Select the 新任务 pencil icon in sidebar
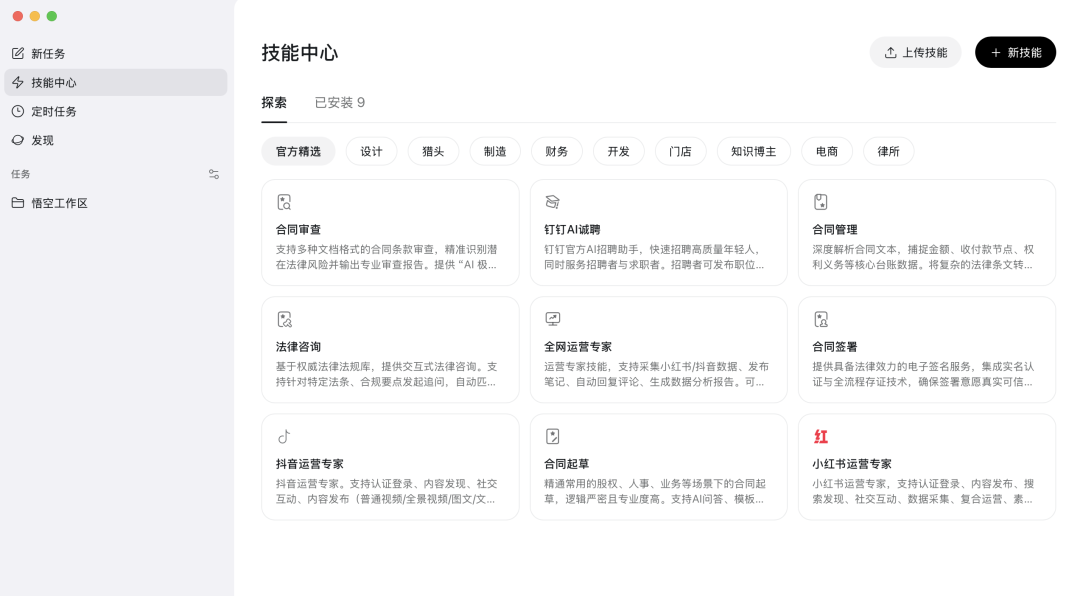Screen dimensions: 1080x596 click(x=17, y=53)
